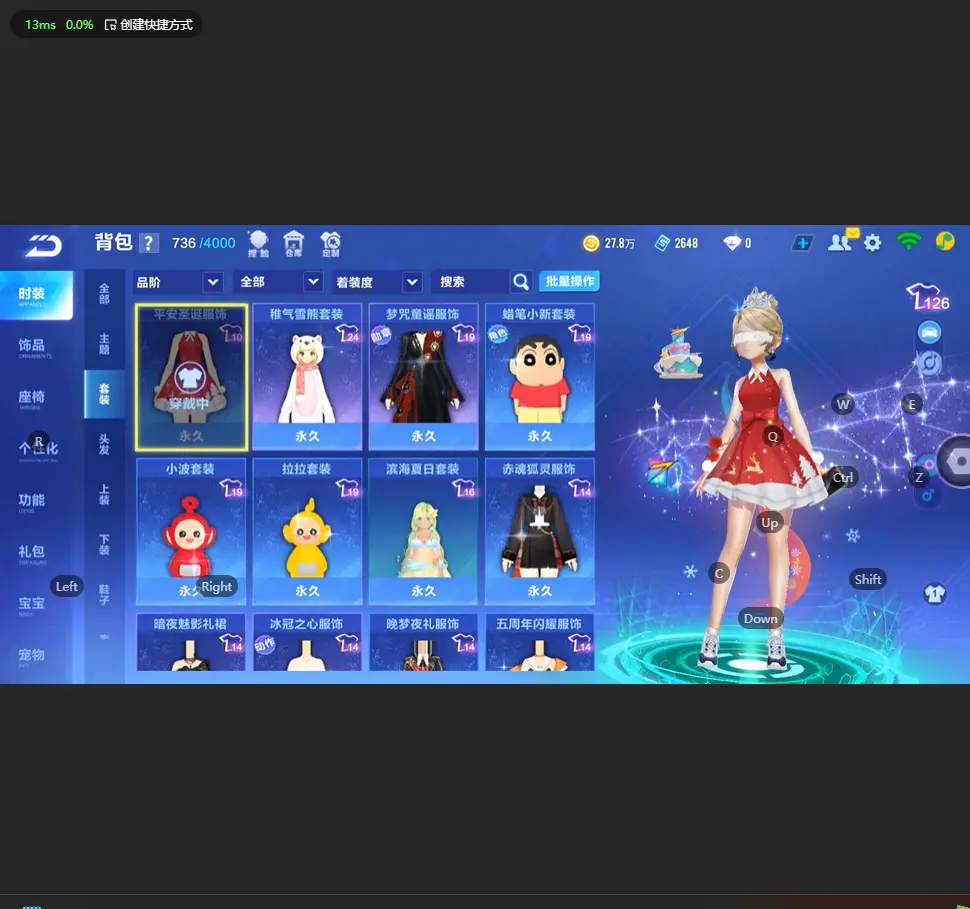
Task: Select the 稚气雪熊套装 outfit card
Action: (x=307, y=377)
